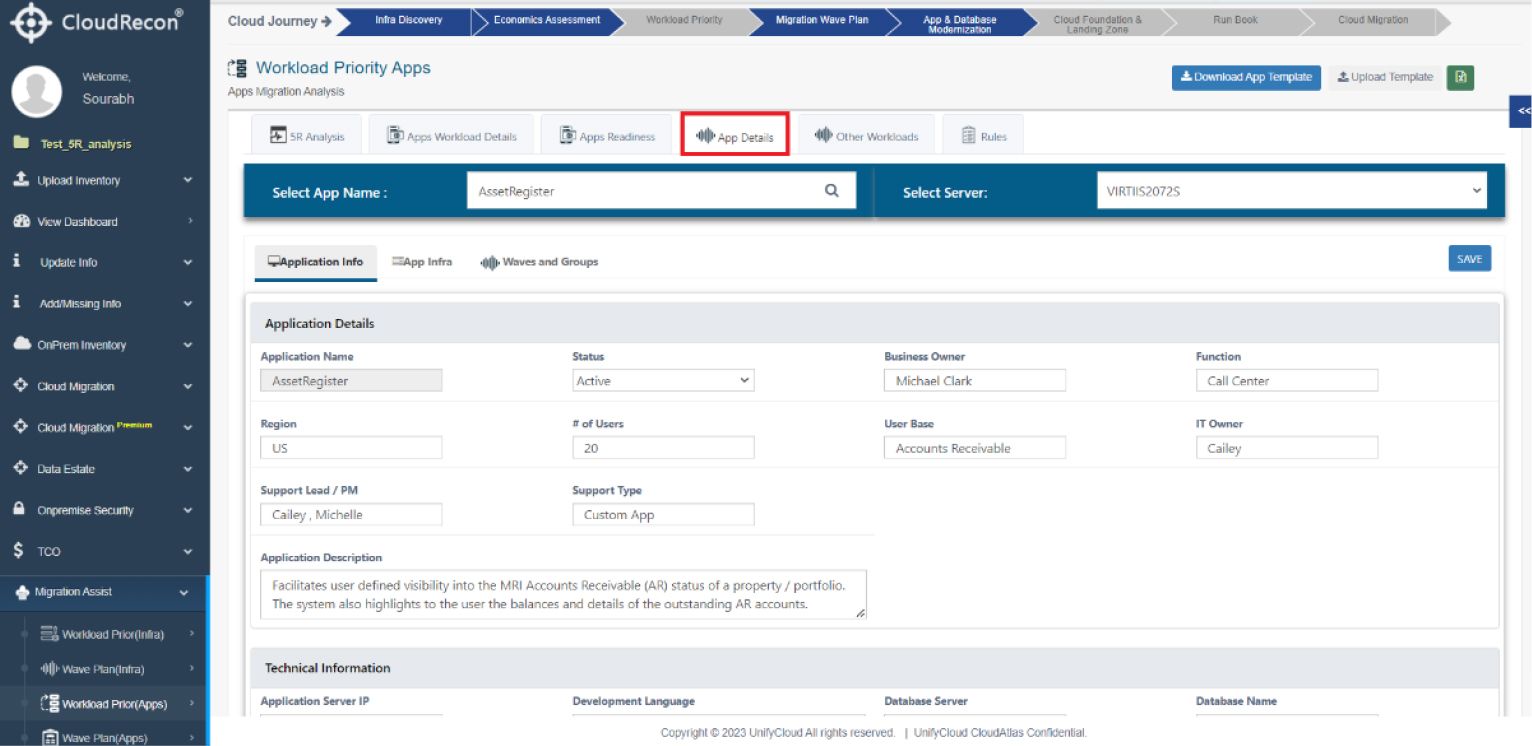The image size is (1532, 746).
Task: Open the Apps Workload Details tab
Action: [451, 136]
